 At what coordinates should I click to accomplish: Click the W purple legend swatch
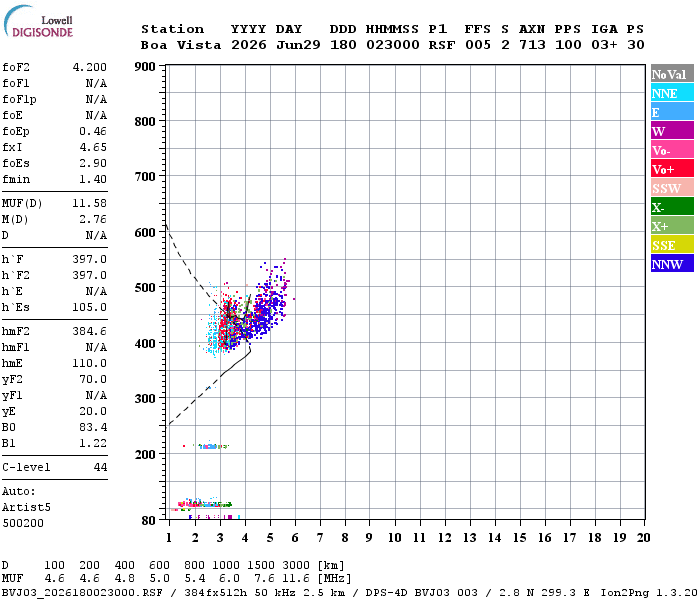tap(672, 131)
